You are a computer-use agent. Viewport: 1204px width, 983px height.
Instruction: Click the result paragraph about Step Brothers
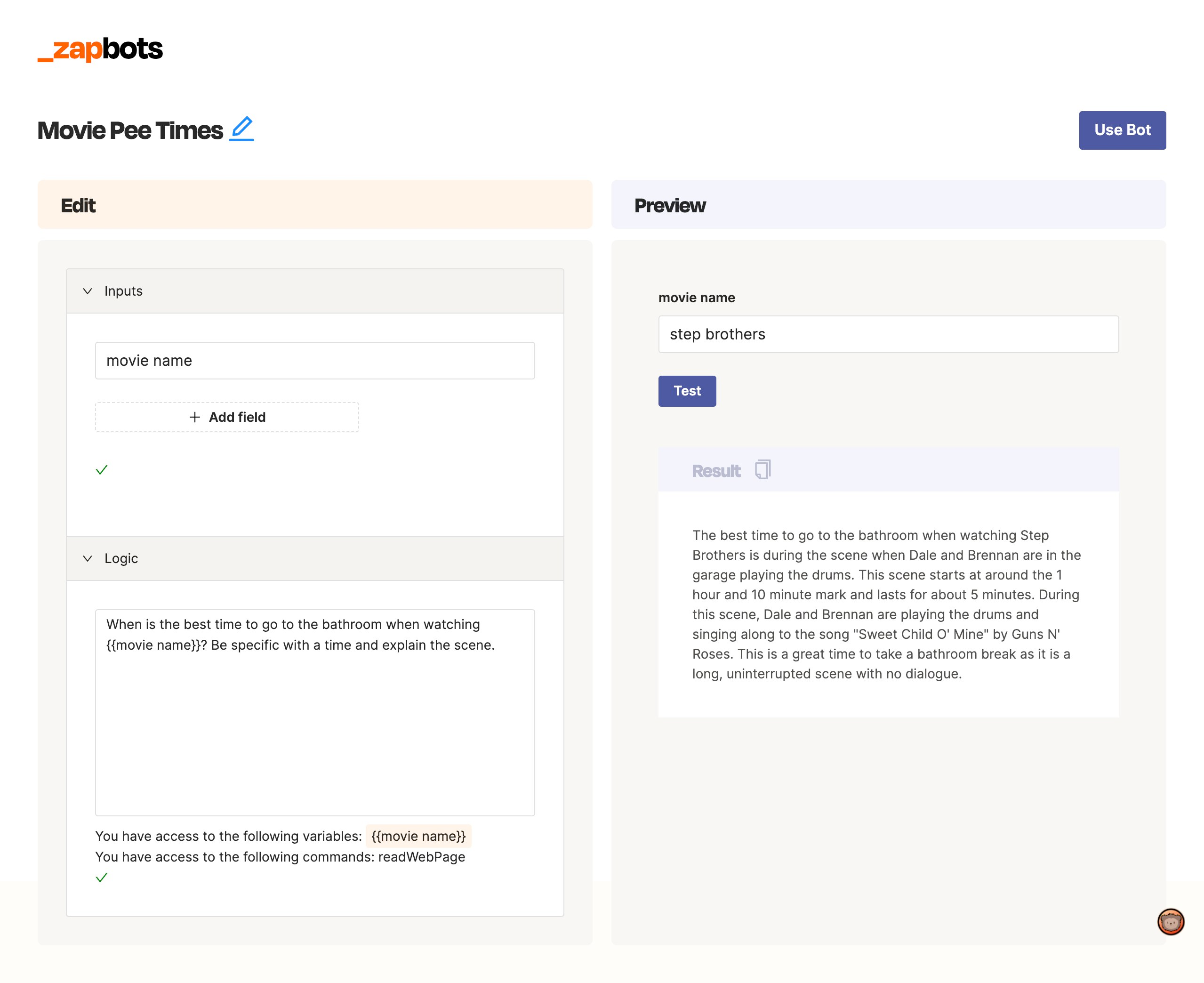tap(887, 604)
